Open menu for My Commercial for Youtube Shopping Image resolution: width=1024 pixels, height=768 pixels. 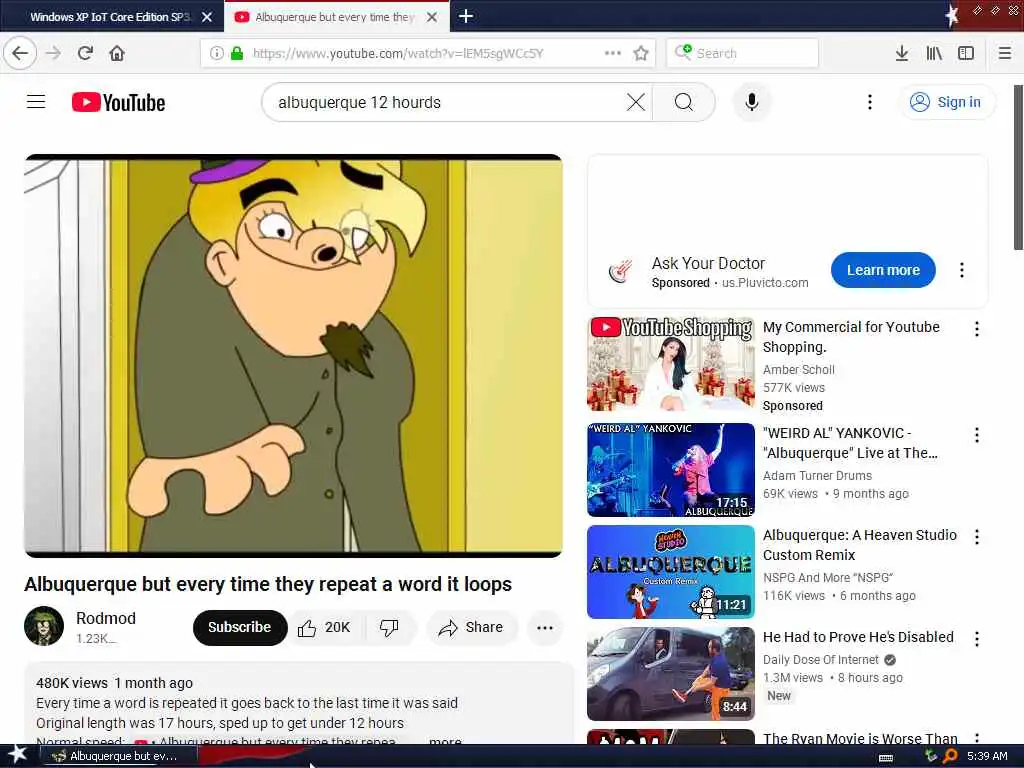[976, 328]
